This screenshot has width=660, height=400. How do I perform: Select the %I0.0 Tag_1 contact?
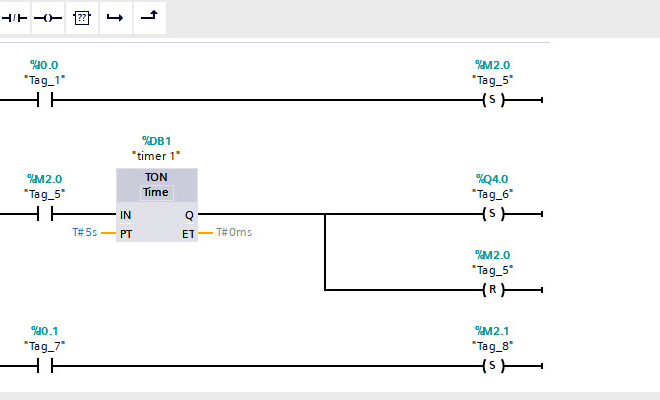[x=45, y=100]
